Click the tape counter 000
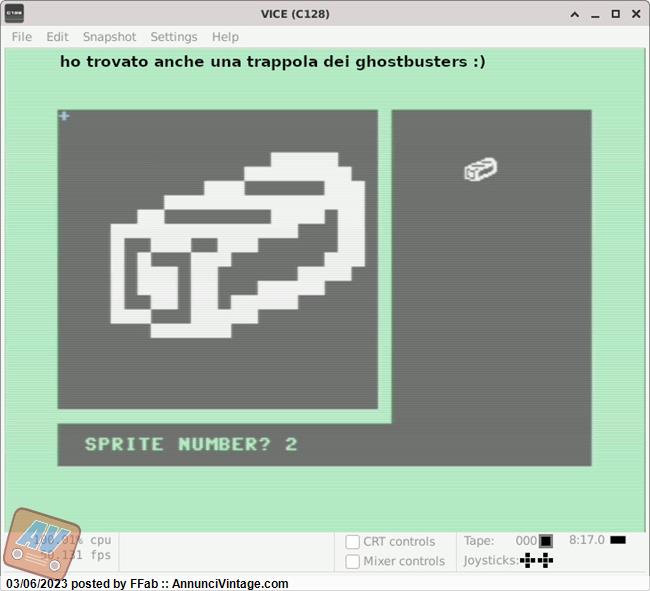The image size is (650, 591). click(x=526, y=541)
